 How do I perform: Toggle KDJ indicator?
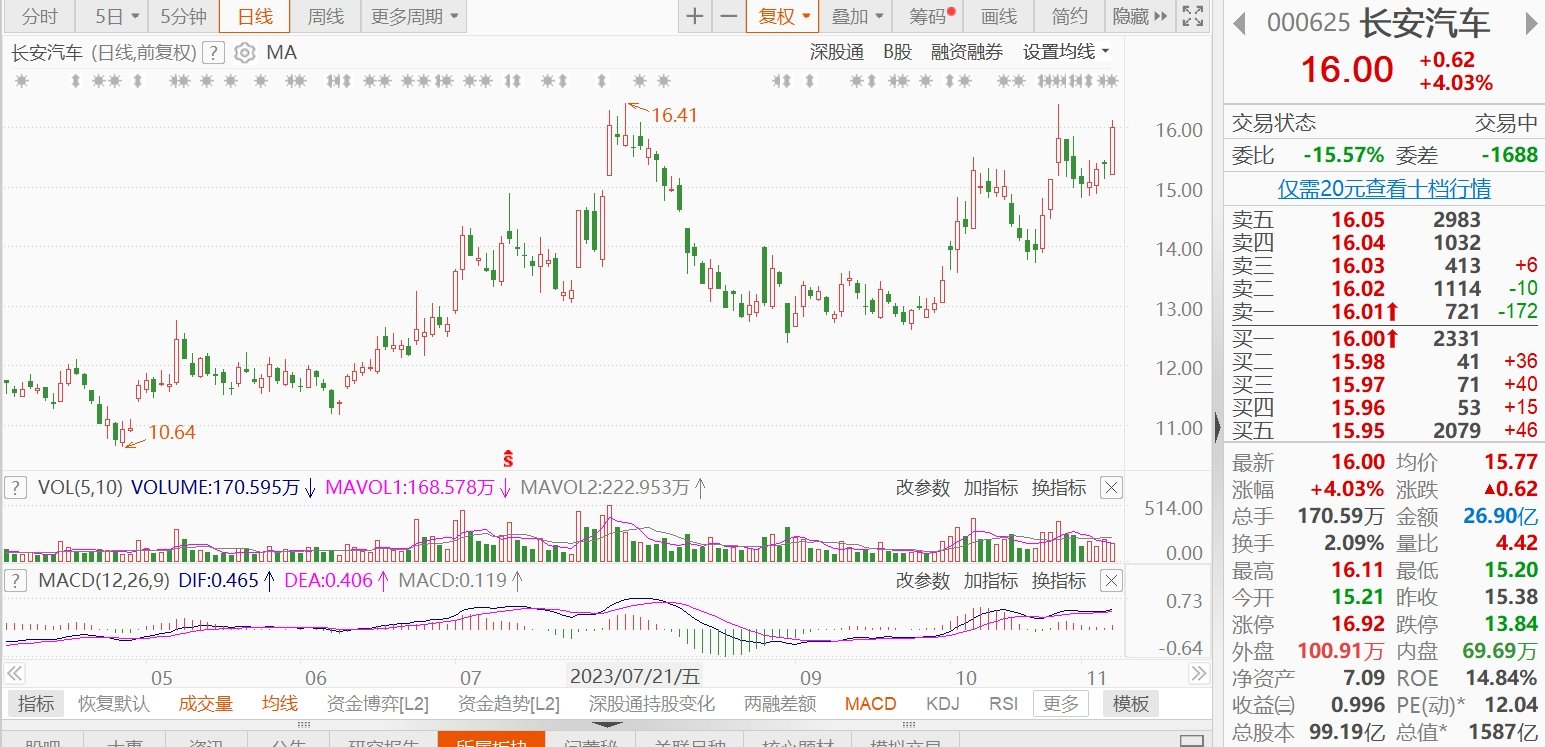[x=943, y=704]
